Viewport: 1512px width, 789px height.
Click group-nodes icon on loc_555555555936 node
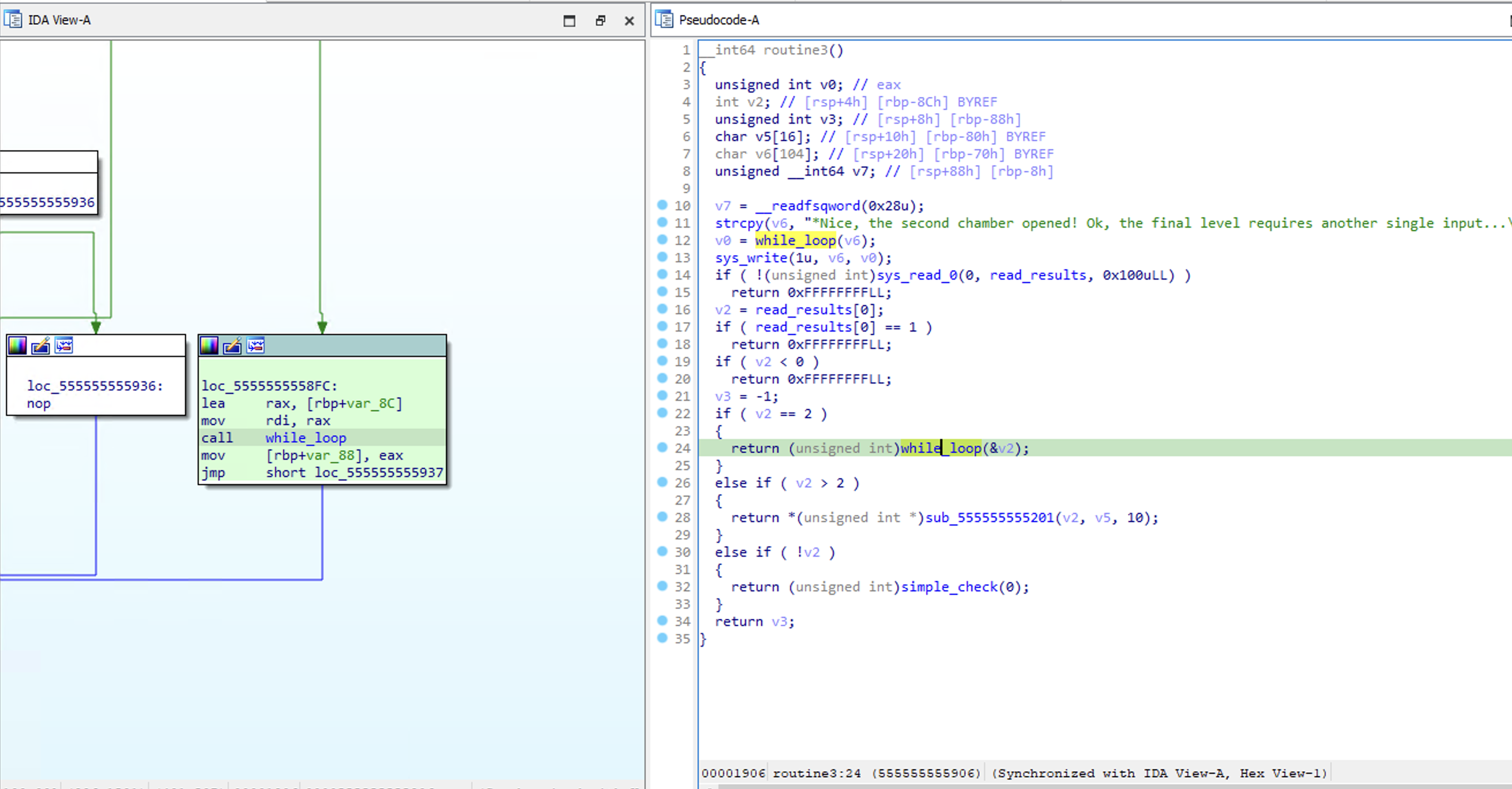64,346
